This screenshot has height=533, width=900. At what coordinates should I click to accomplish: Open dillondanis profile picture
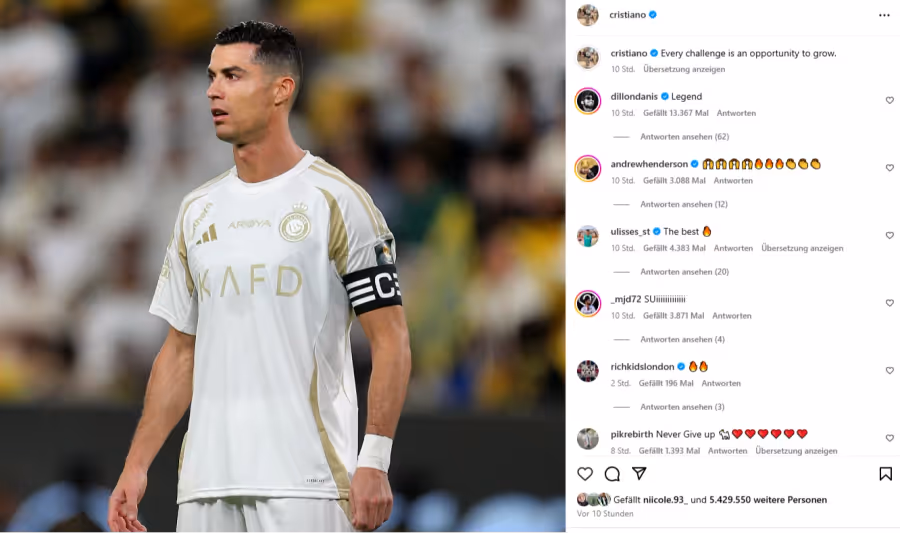pos(588,101)
